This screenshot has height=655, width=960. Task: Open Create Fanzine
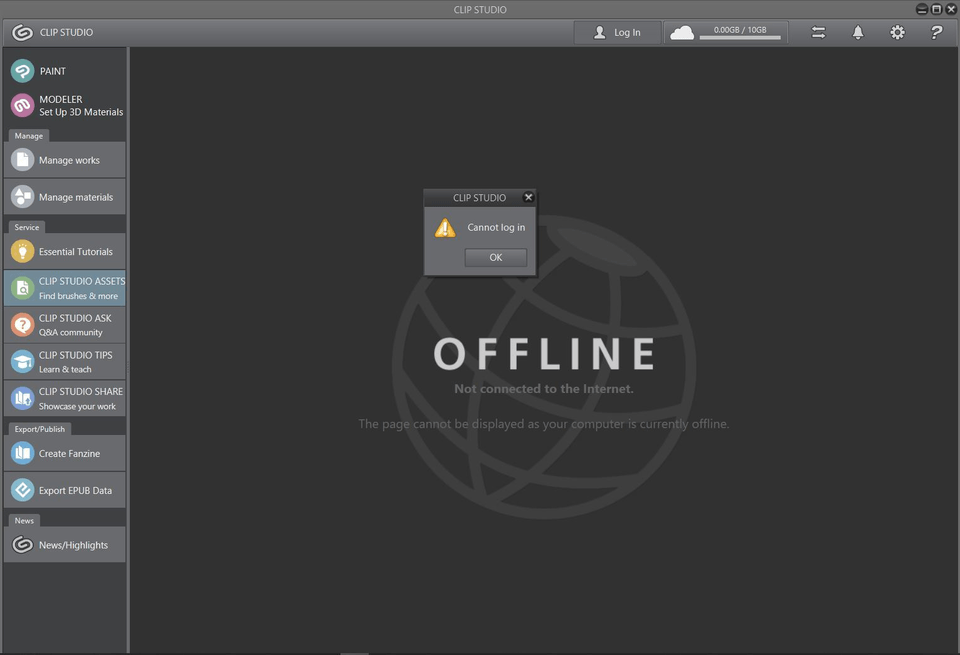pos(65,454)
